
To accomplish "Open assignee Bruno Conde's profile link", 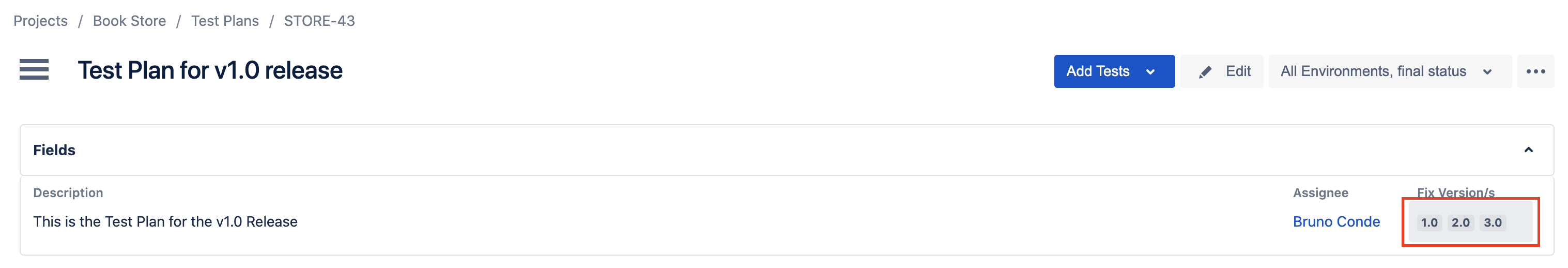I will [1335, 222].
